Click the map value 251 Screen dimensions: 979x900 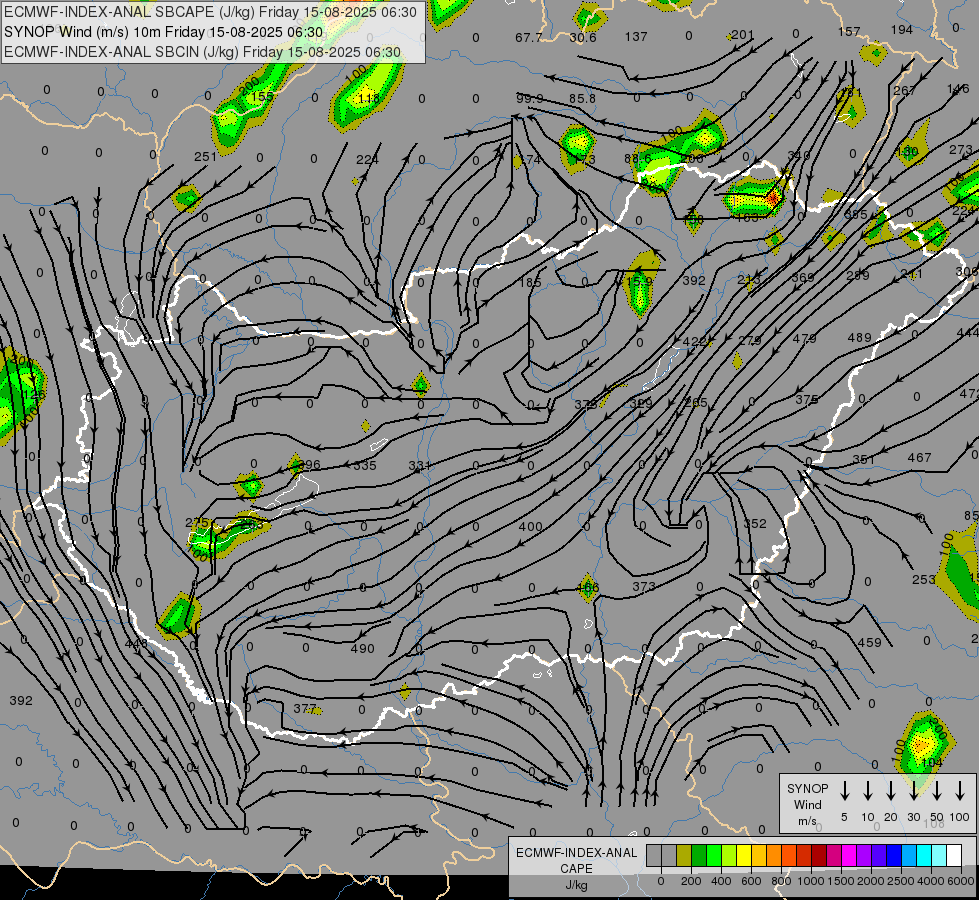pos(205,157)
